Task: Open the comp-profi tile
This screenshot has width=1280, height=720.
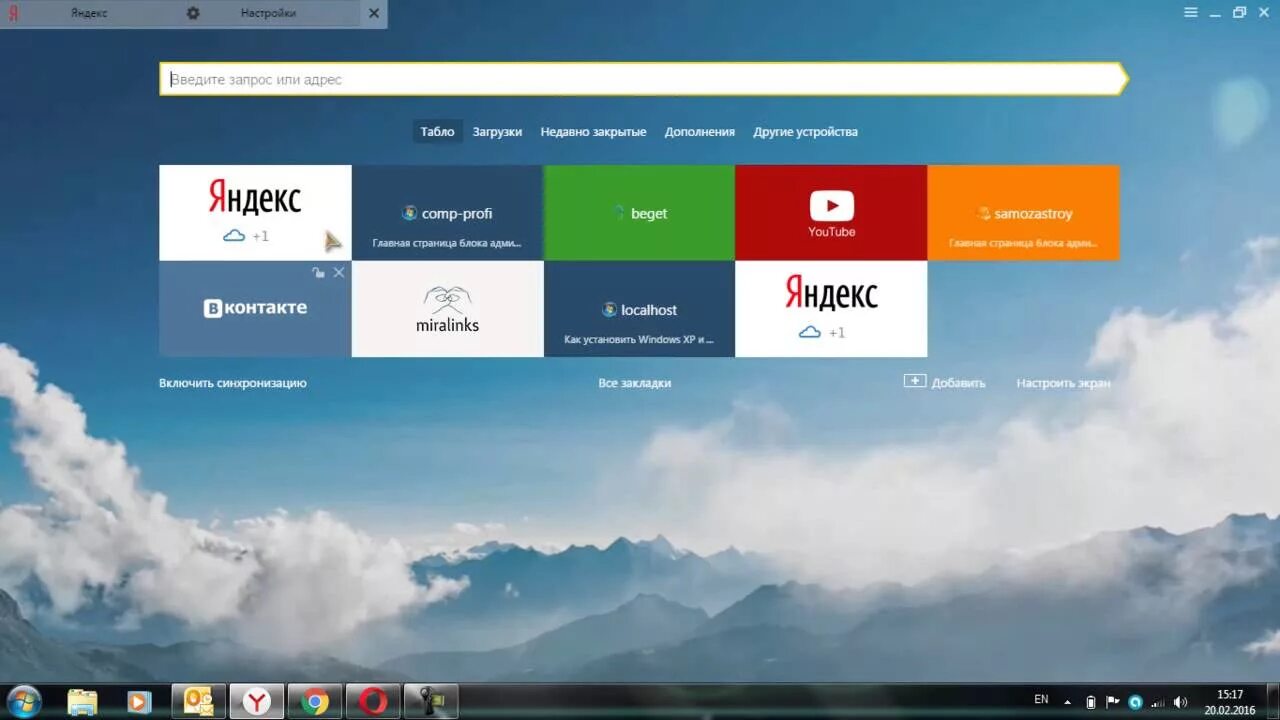Action: (447, 212)
